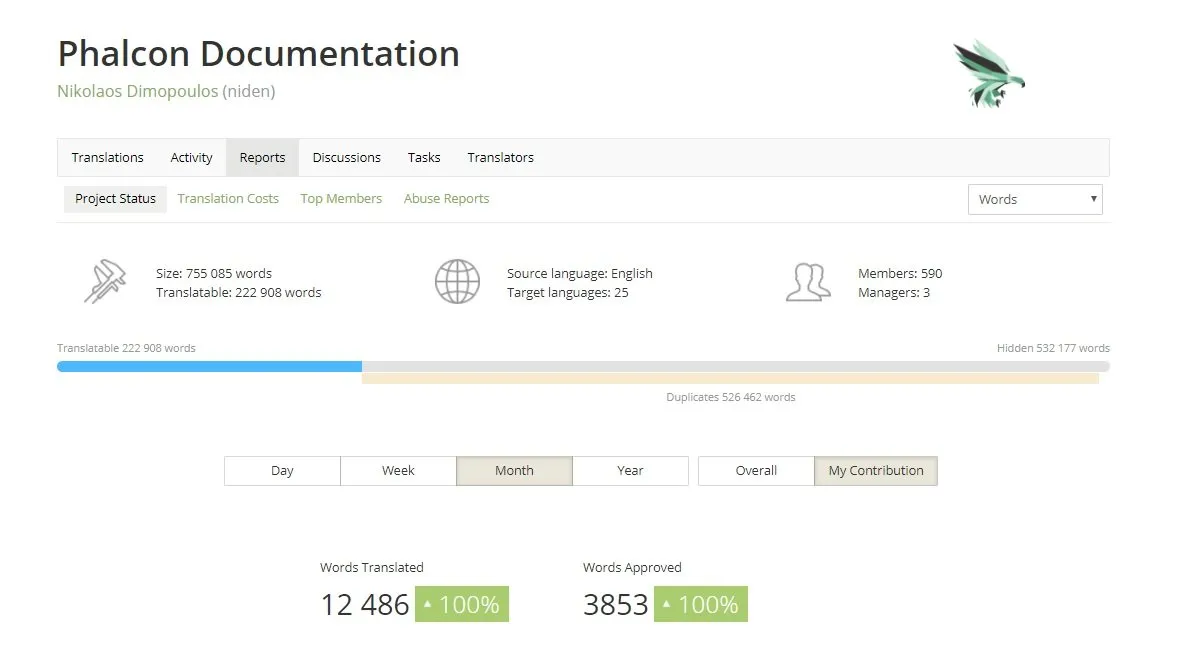Click the Words Approved label
Image resolution: width=1190 pixels, height=671 pixels.
pyautogui.click(x=632, y=567)
